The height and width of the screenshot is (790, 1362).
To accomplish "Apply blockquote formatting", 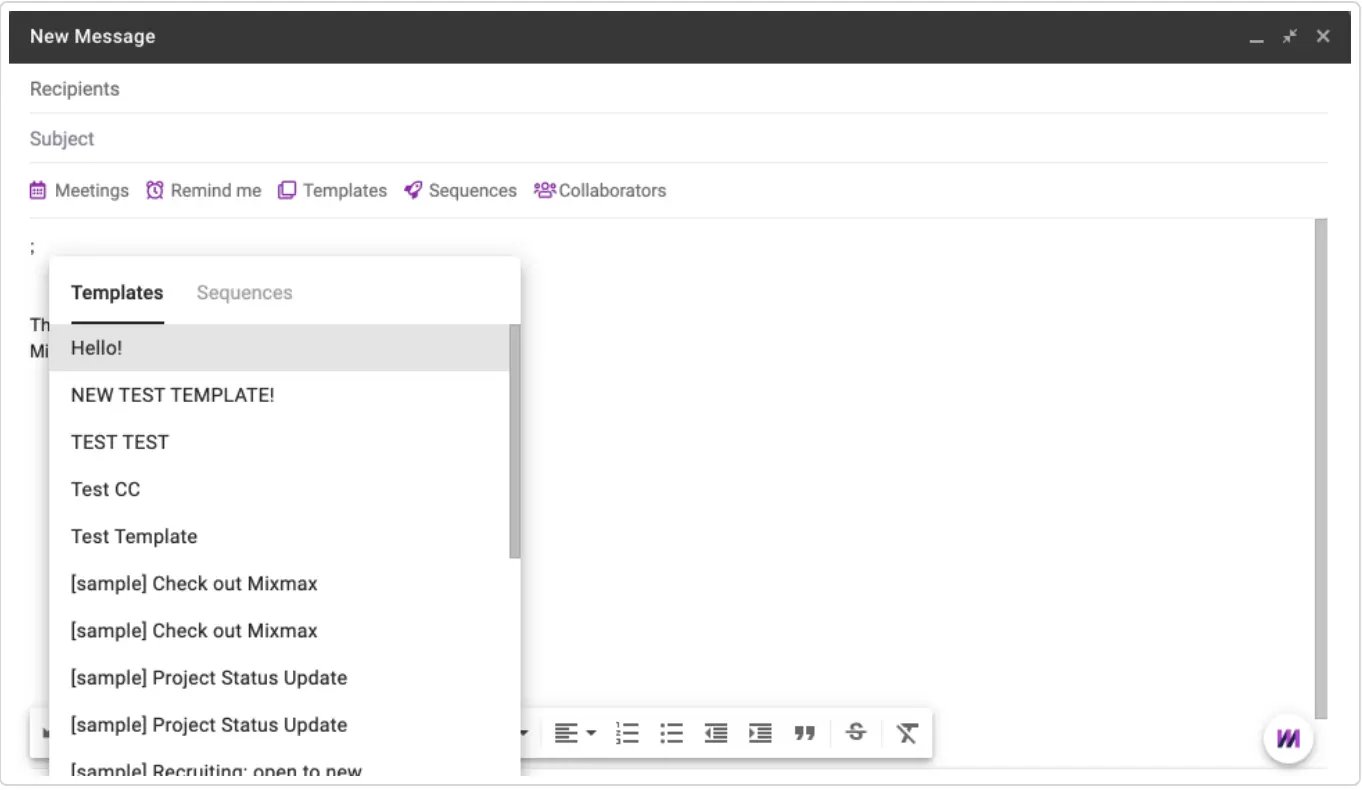I will (804, 734).
